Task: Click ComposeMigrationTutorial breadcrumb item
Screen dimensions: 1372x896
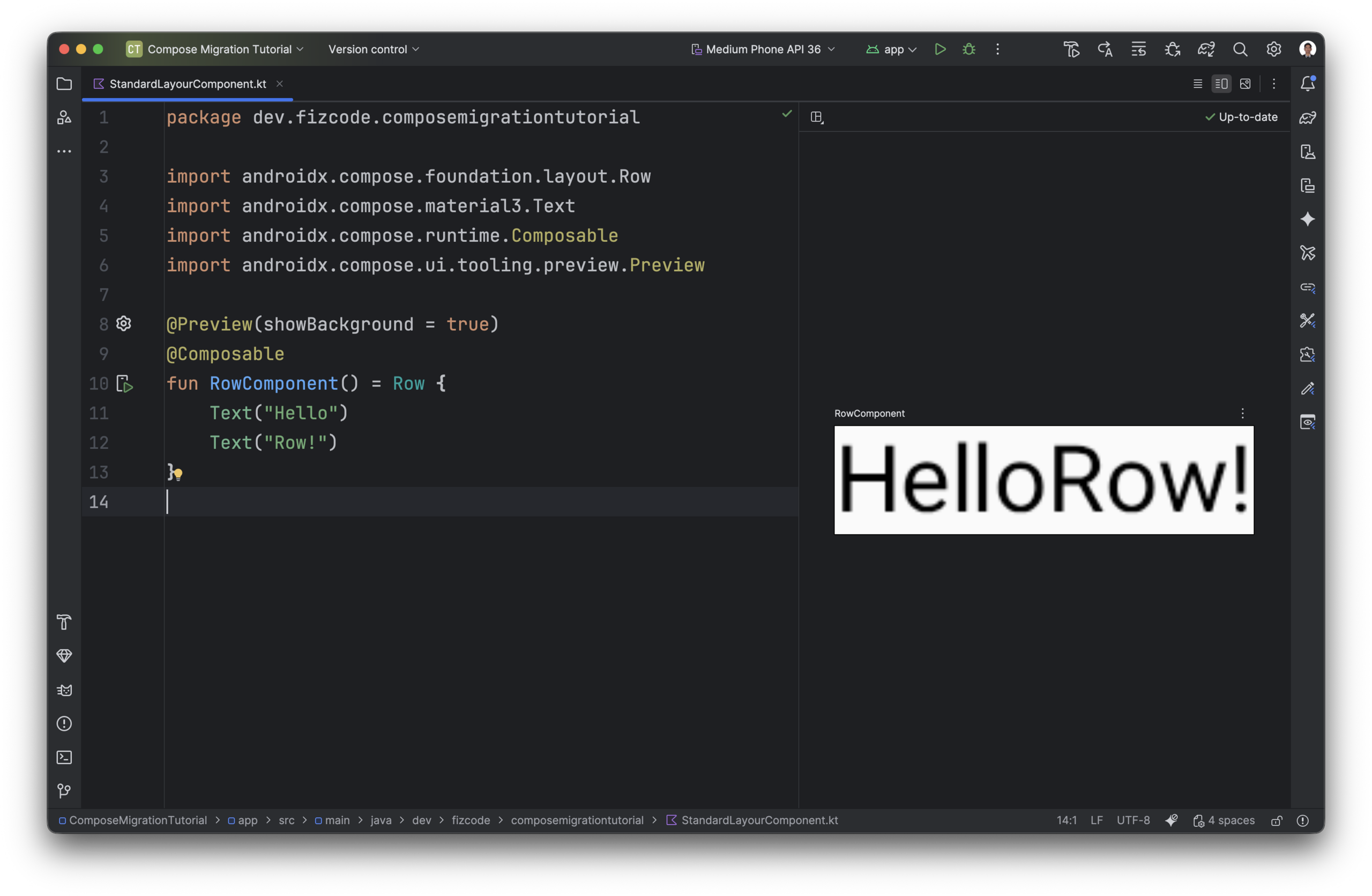Action: coord(132,820)
